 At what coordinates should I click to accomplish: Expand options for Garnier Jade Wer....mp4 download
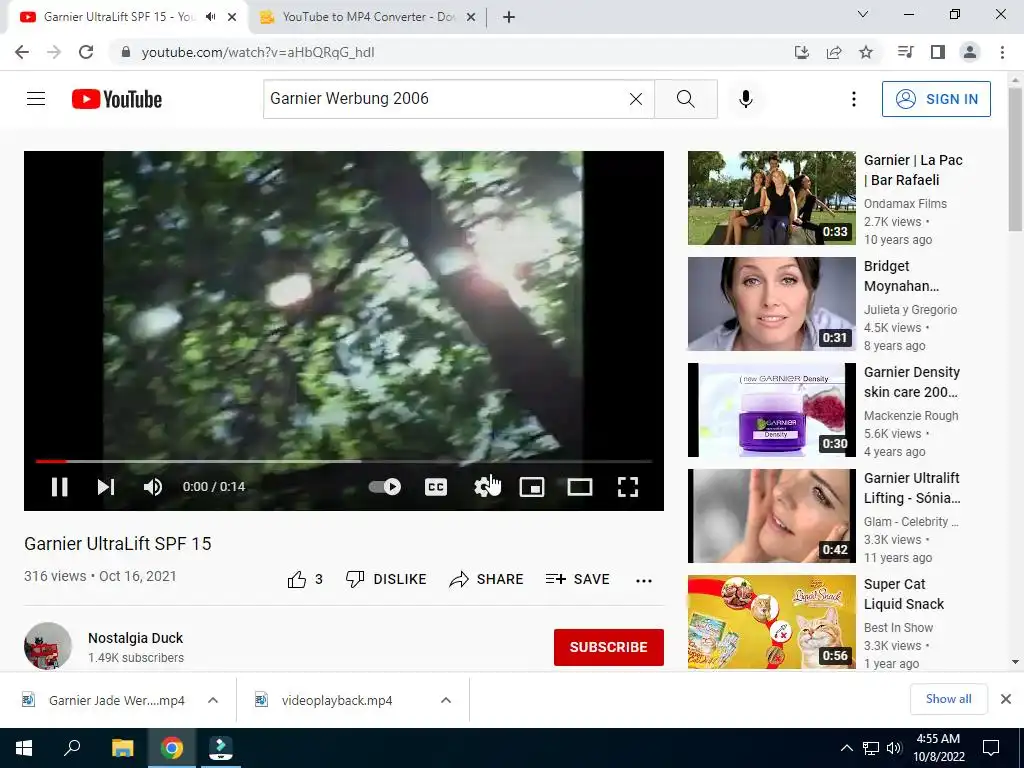213,701
